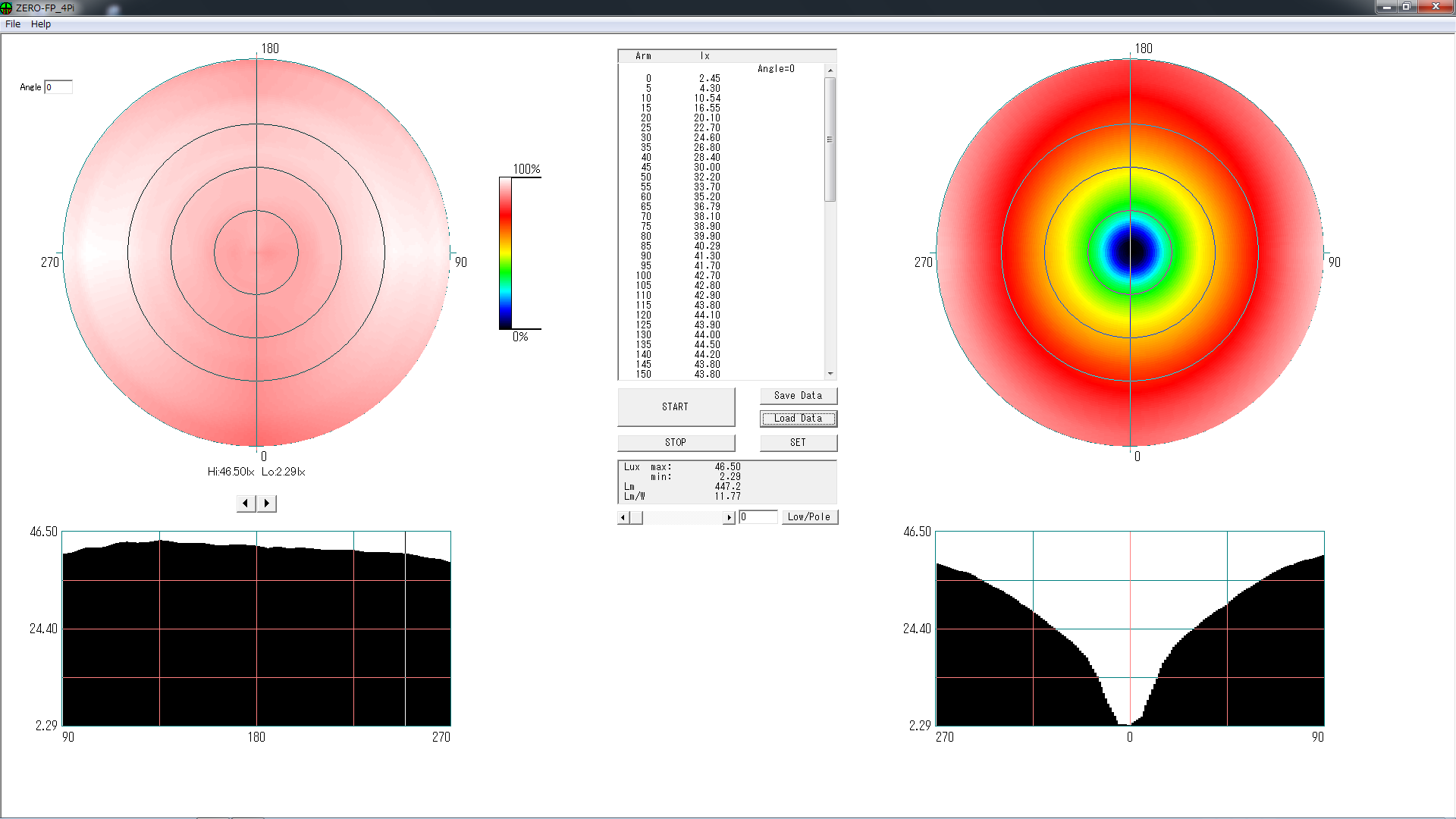Click the Save Data button

798,396
